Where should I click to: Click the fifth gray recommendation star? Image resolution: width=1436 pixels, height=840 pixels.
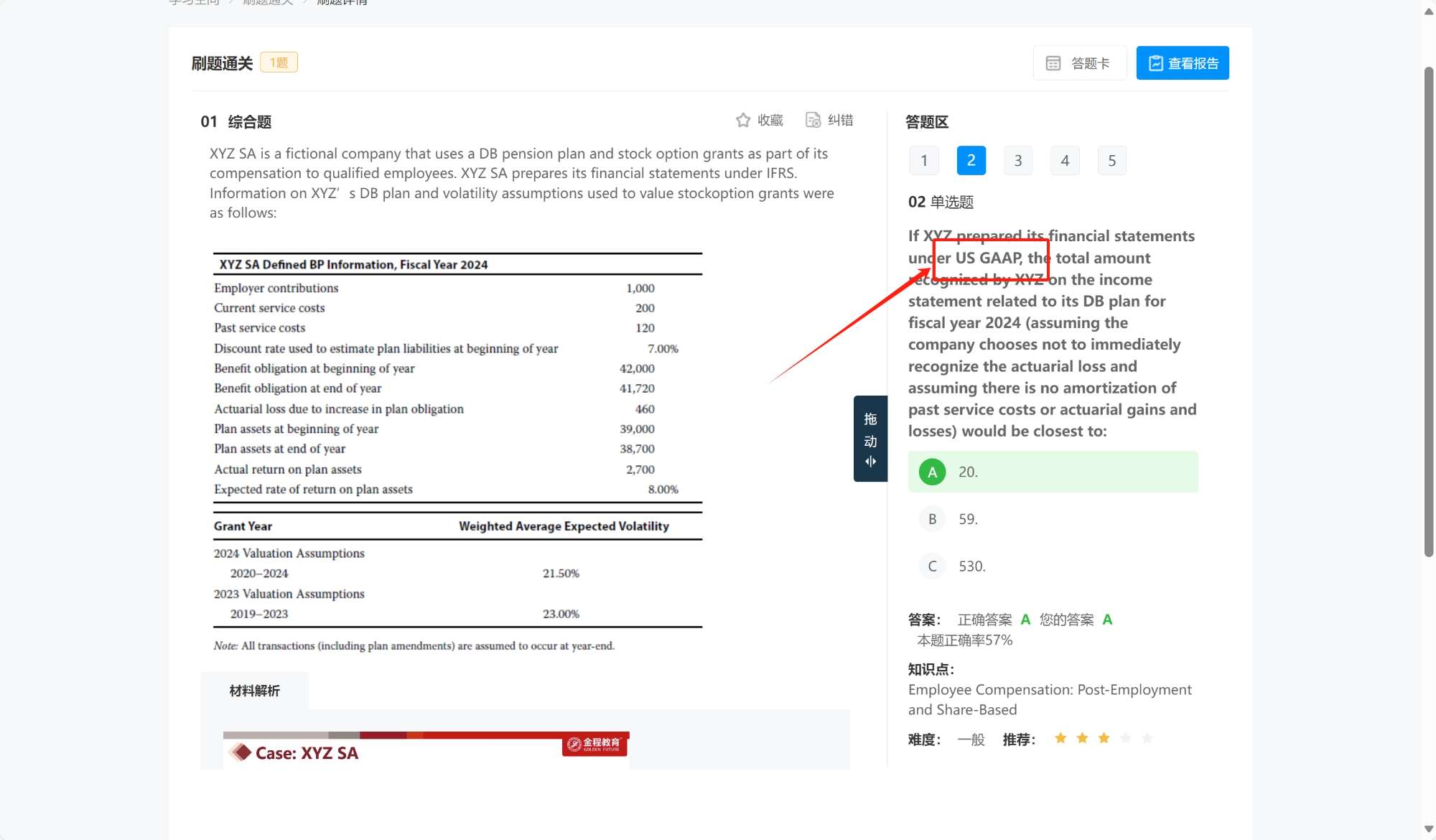pos(1147,738)
